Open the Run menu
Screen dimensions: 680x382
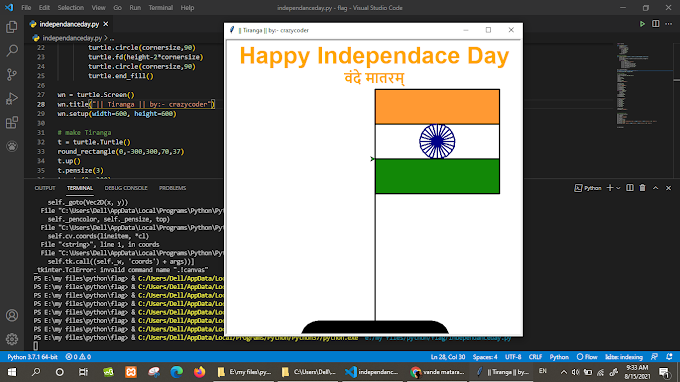click(x=135, y=8)
